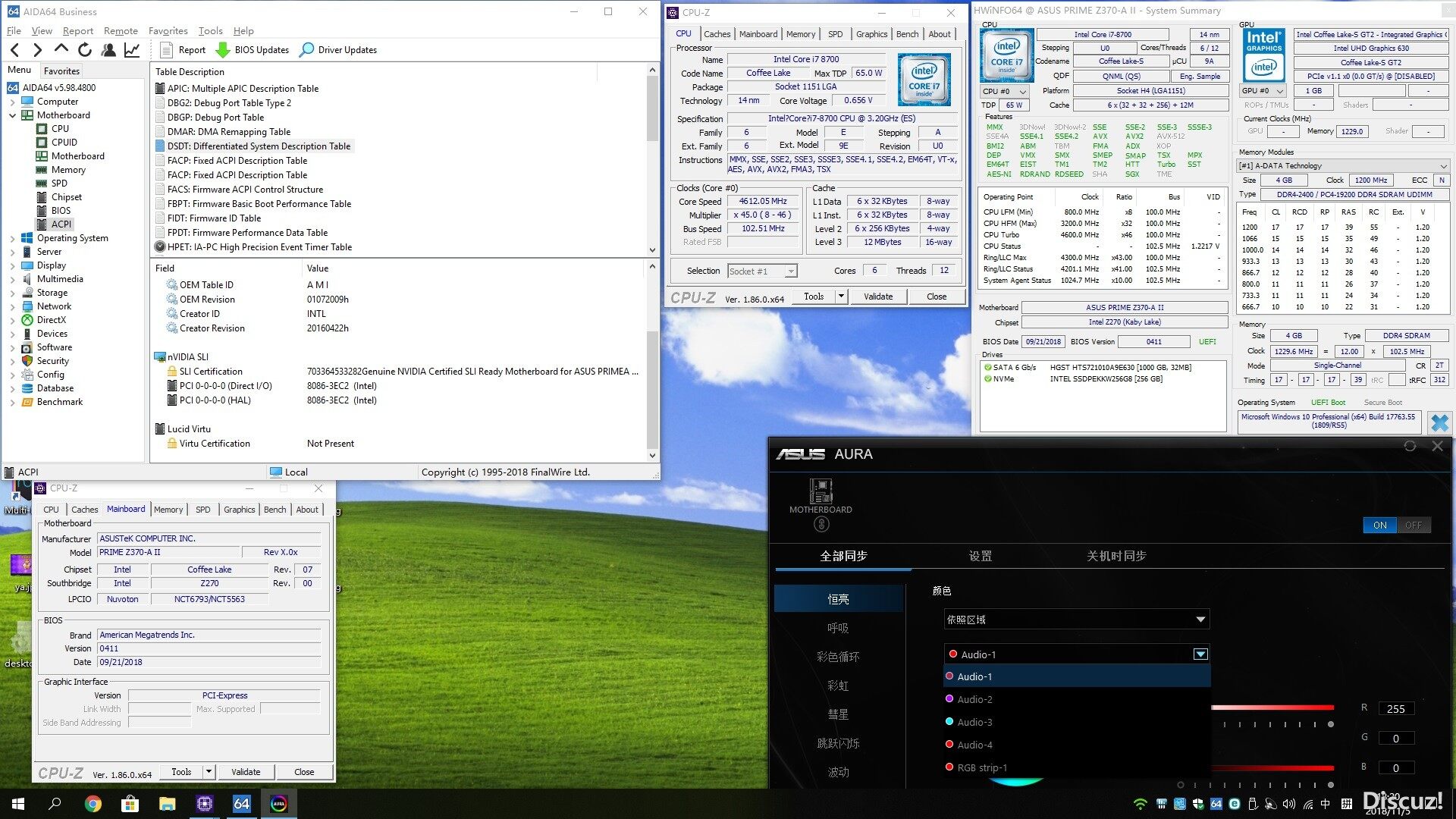Image resolution: width=1456 pixels, height=819 pixels.
Task: Open Caches tab in top CPU-Z window
Action: 717,34
